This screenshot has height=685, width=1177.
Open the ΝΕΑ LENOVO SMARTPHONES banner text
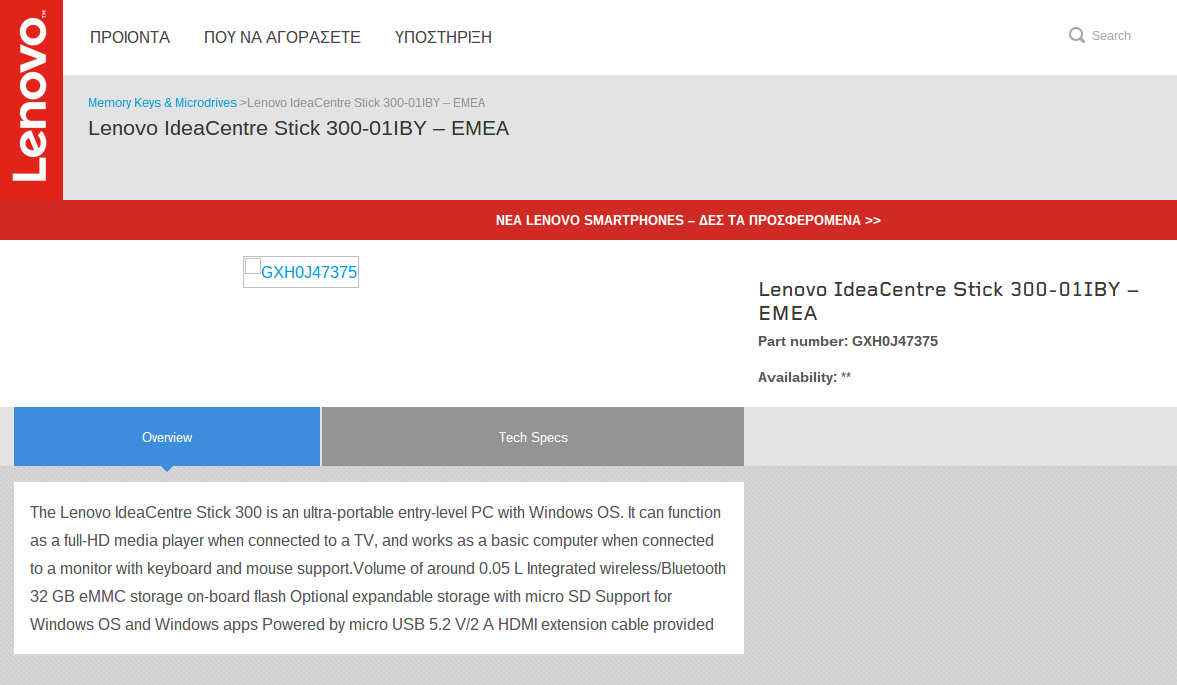pos(678,220)
